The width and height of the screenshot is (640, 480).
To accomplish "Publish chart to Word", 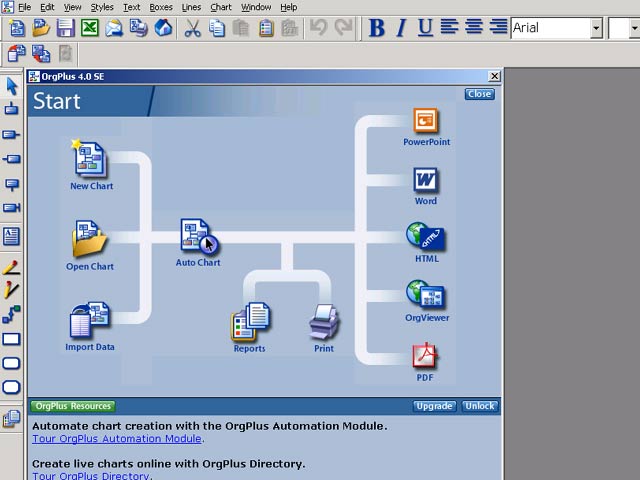I will click(x=426, y=180).
